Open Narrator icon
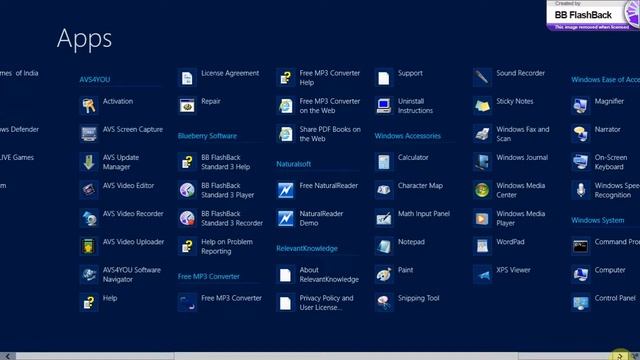Image resolution: width=640 pixels, height=360 pixels. [580, 134]
